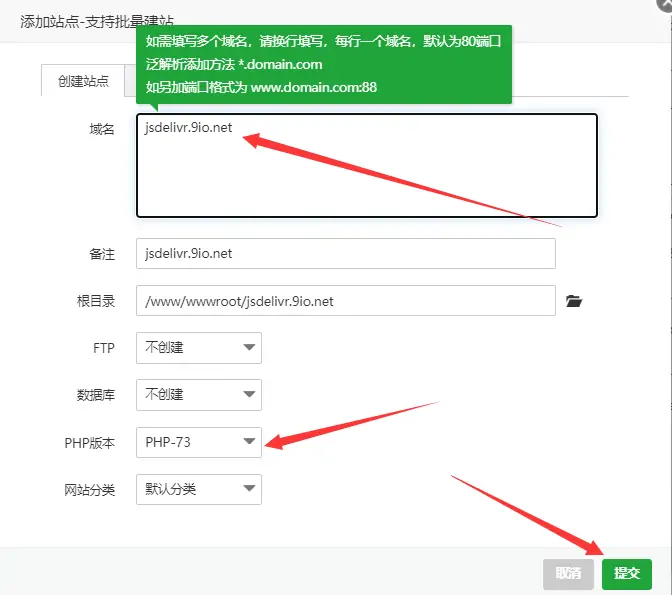Click the 域名 field label

[x=102, y=129]
